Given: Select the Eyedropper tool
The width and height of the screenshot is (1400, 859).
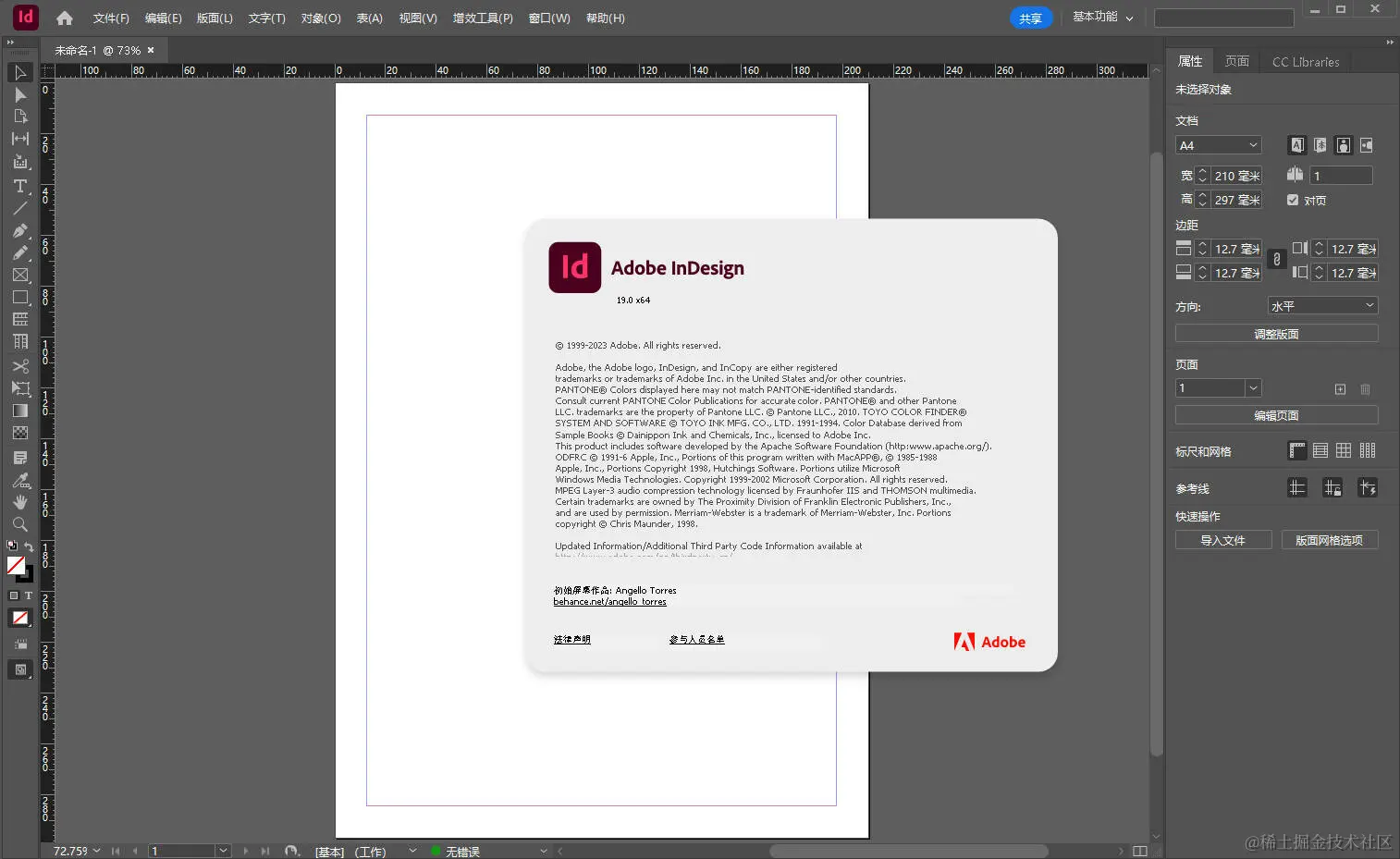Looking at the screenshot, I should pyautogui.click(x=20, y=480).
